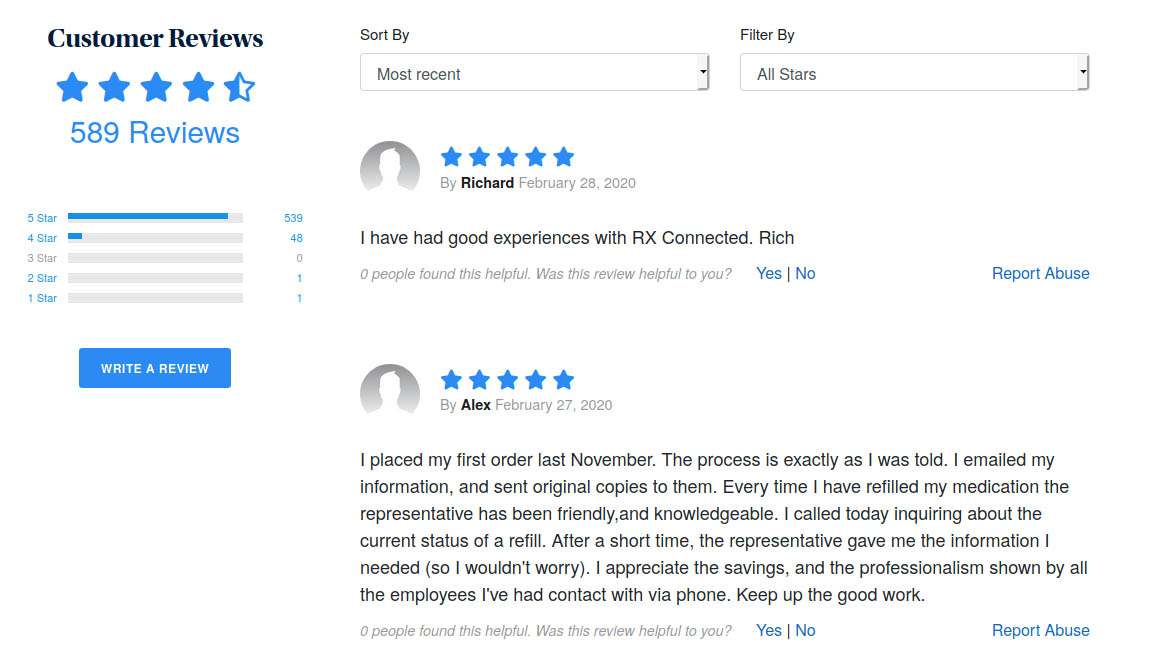The height and width of the screenshot is (671, 1160).
Task: Click third star on Richard's review
Action: pyautogui.click(x=508, y=157)
